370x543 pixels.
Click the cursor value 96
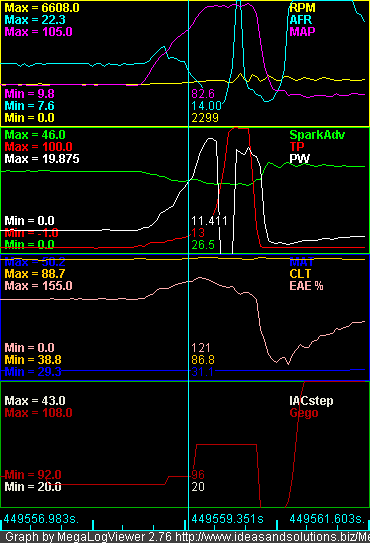[x=198, y=474]
